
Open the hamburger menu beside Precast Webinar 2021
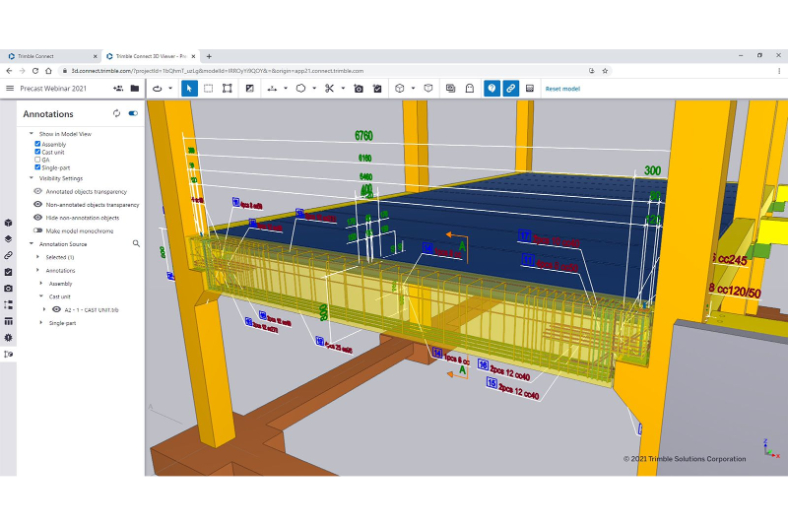tap(10, 88)
